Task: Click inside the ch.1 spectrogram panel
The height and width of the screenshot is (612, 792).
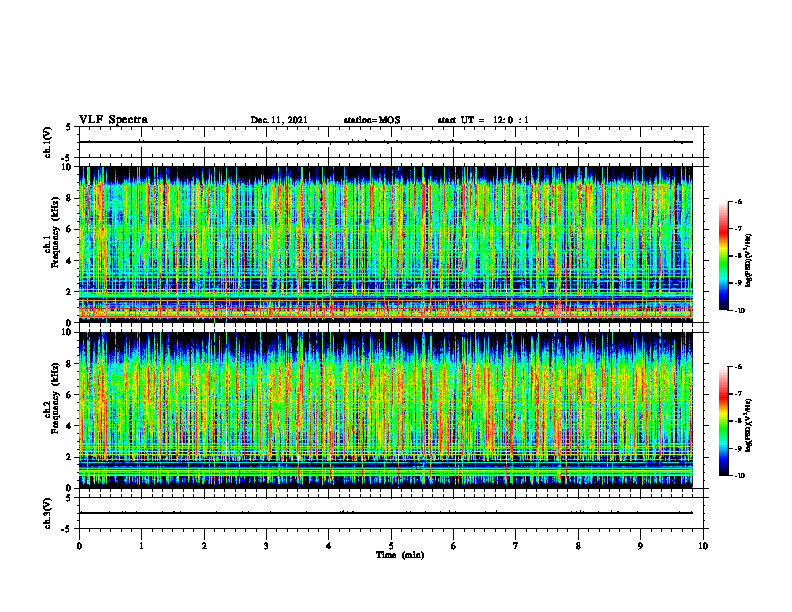Action: [386, 244]
